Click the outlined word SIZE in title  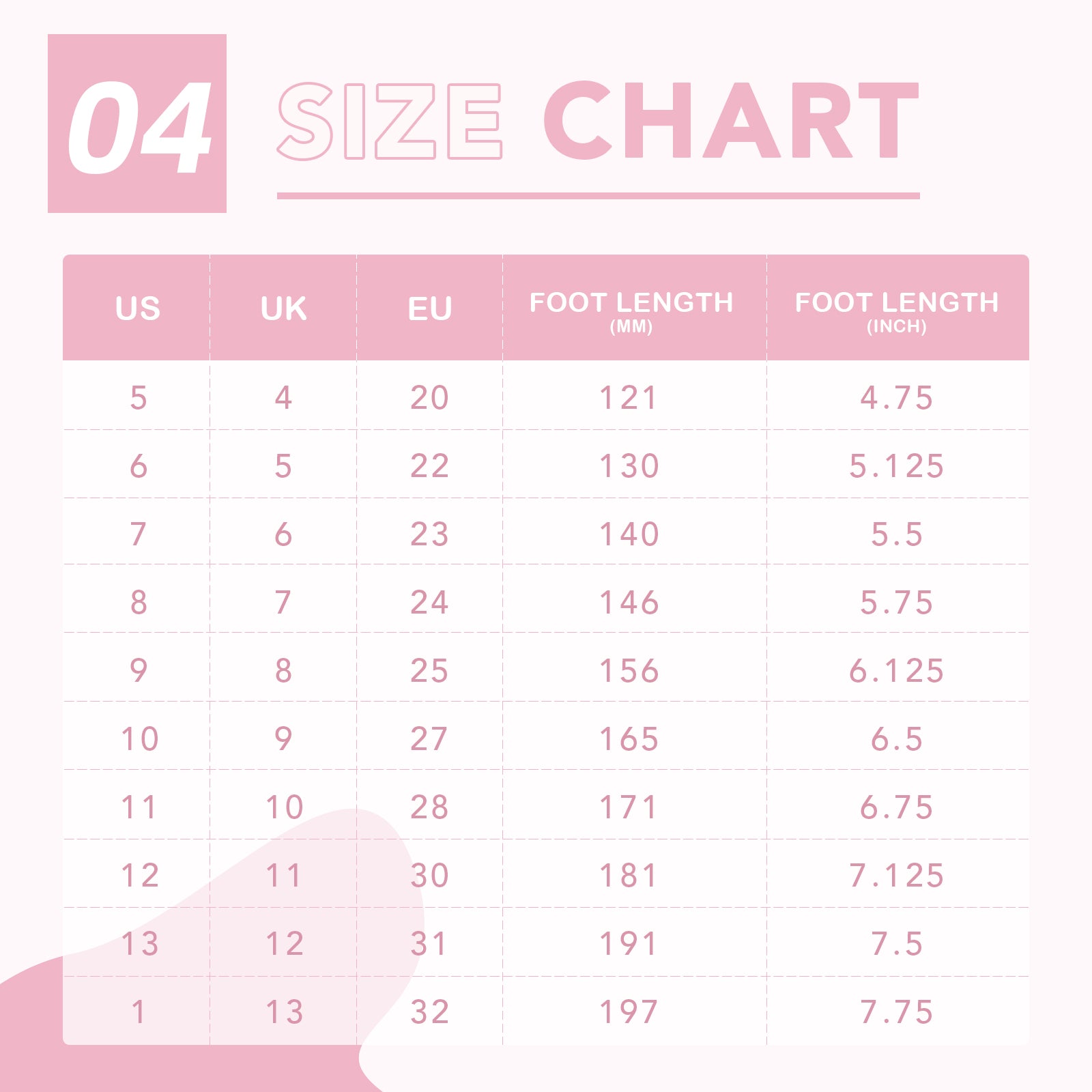tap(390, 121)
